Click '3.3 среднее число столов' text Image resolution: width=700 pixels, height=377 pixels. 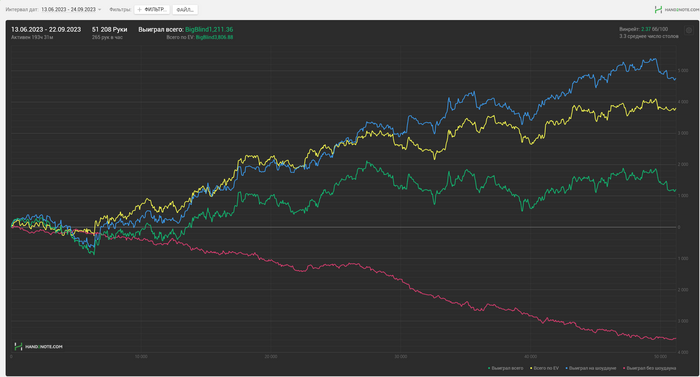pos(649,36)
